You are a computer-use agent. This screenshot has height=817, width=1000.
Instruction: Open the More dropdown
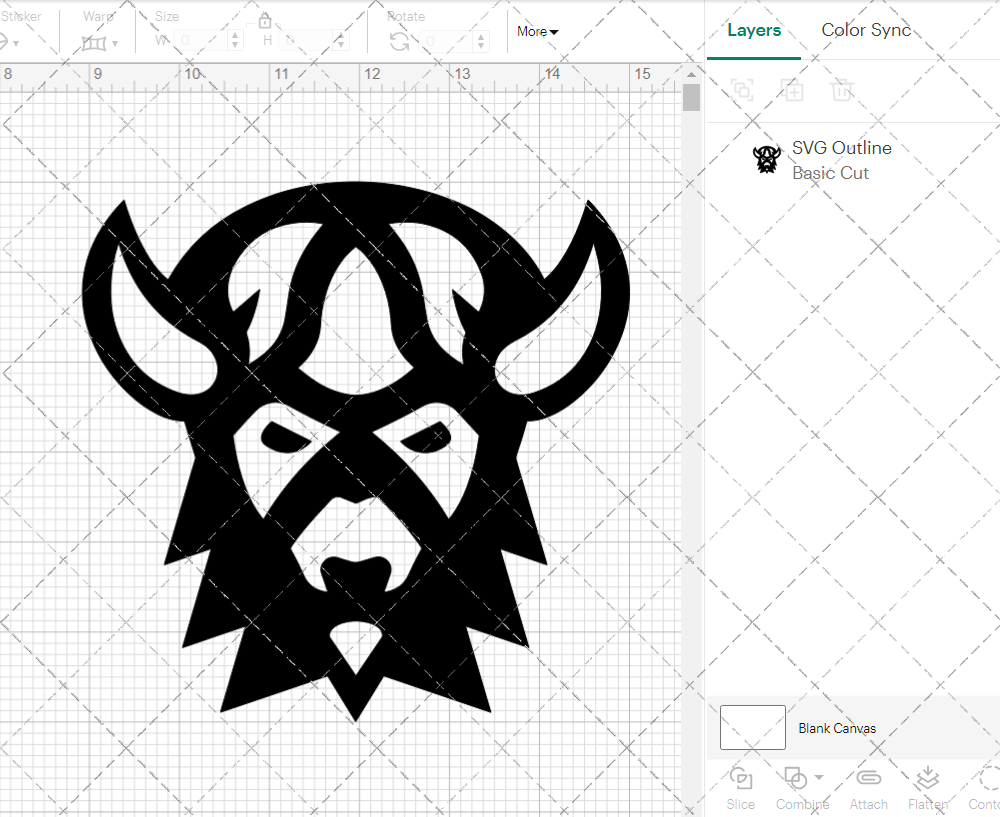coord(537,31)
